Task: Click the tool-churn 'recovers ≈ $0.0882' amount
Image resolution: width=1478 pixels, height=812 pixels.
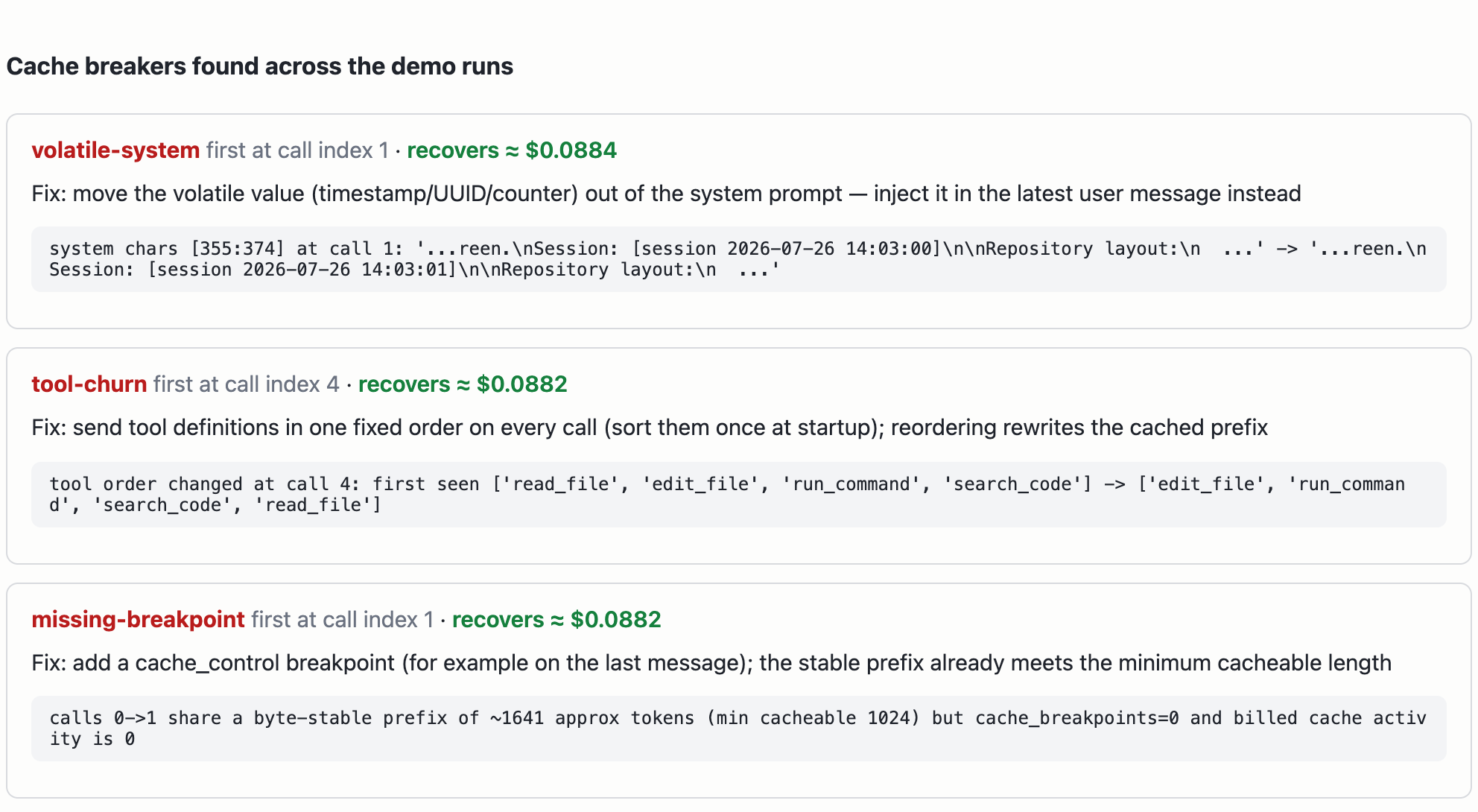Action: pyautogui.click(x=463, y=384)
